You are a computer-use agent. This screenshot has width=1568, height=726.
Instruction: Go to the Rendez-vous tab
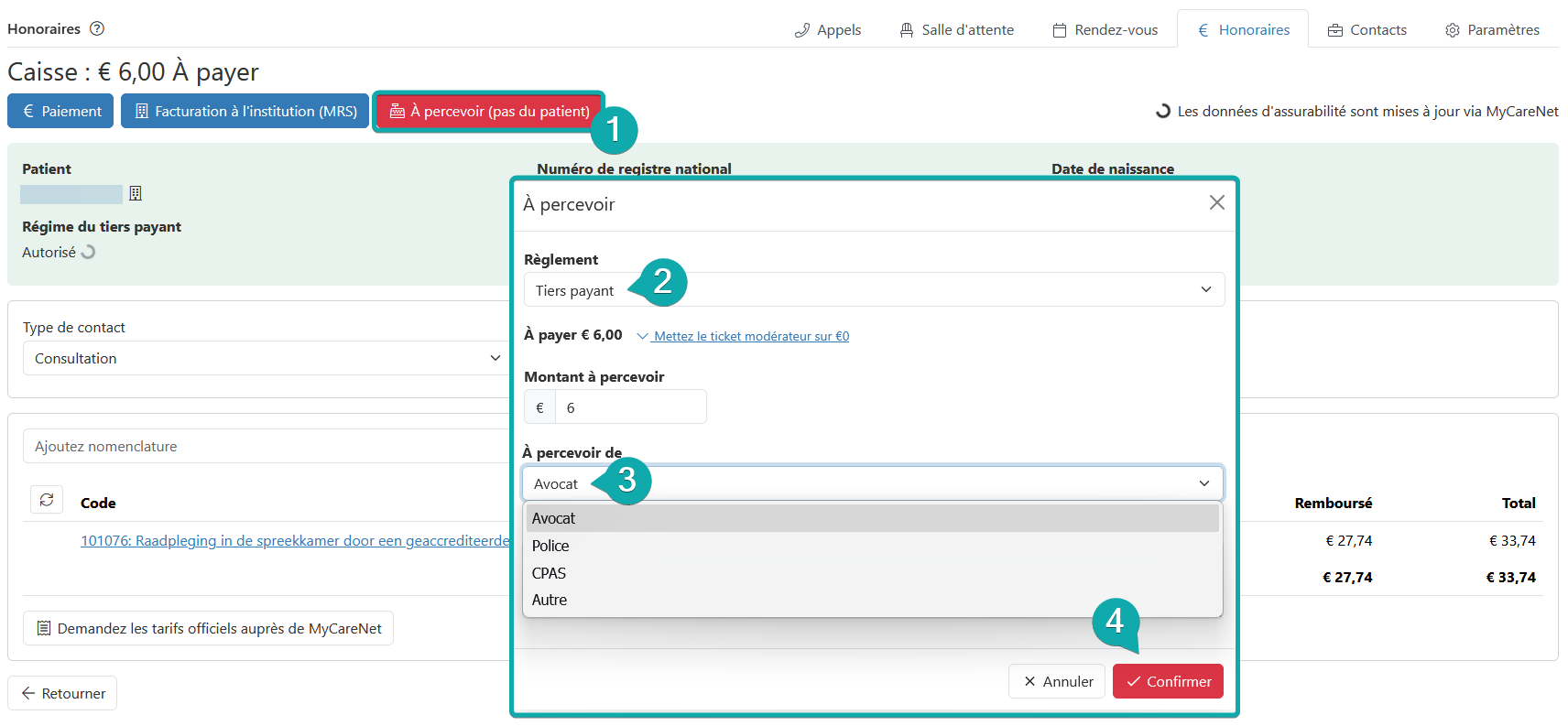pyautogui.click(x=1105, y=29)
